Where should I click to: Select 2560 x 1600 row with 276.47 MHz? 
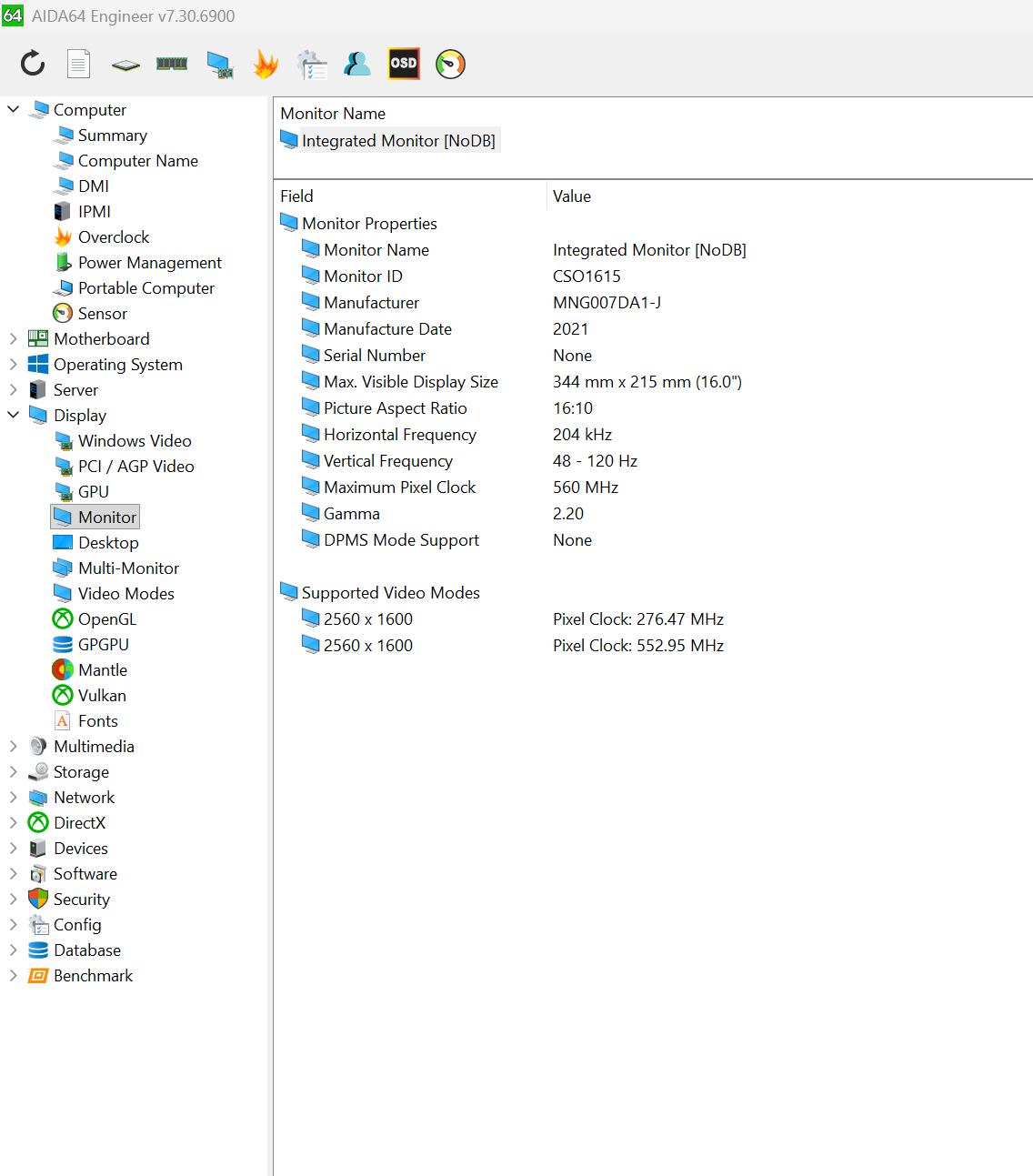coord(653,619)
